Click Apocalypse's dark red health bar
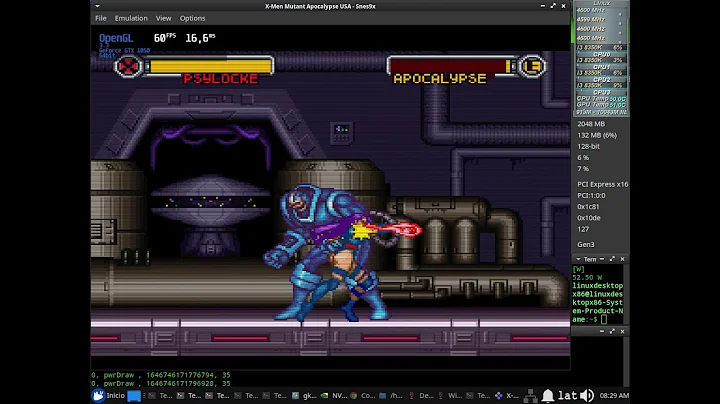The height and width of the screenshot is (404, 720). [448, 67]
